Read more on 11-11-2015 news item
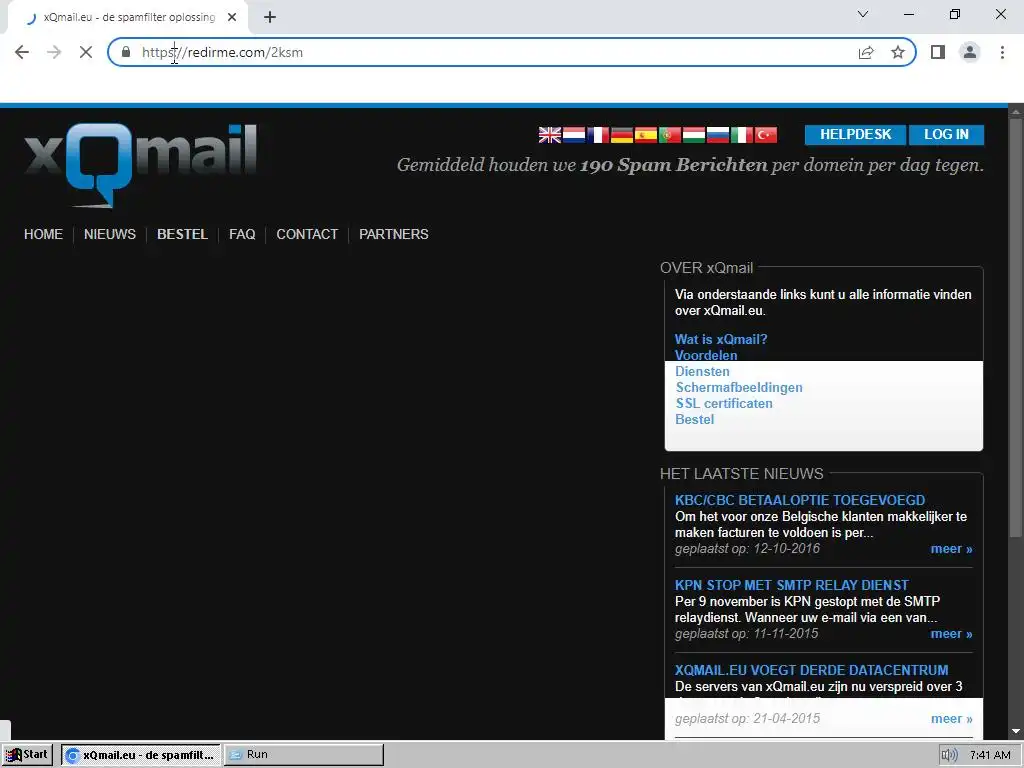Image resolution: width=1024 pixels, height=768 pixels. click(952, 633)
